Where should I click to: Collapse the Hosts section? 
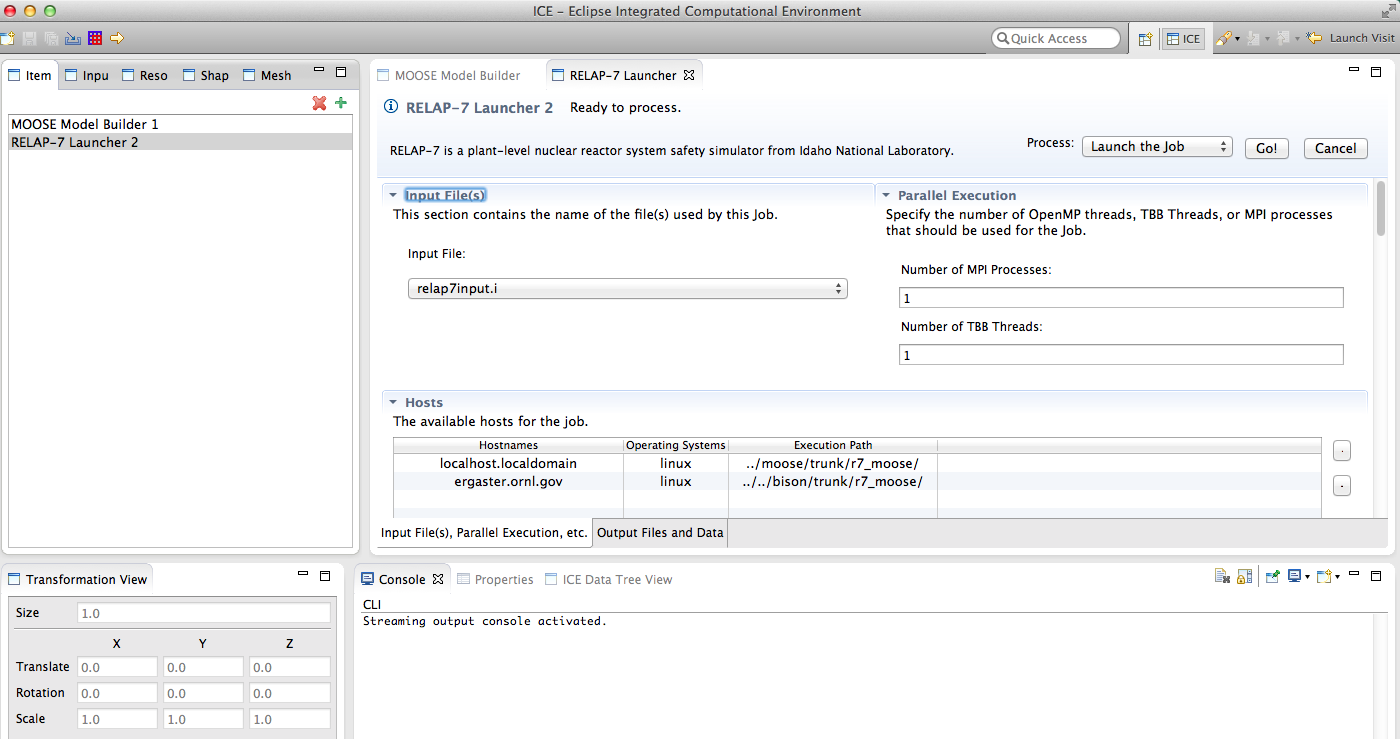[393, 403]
